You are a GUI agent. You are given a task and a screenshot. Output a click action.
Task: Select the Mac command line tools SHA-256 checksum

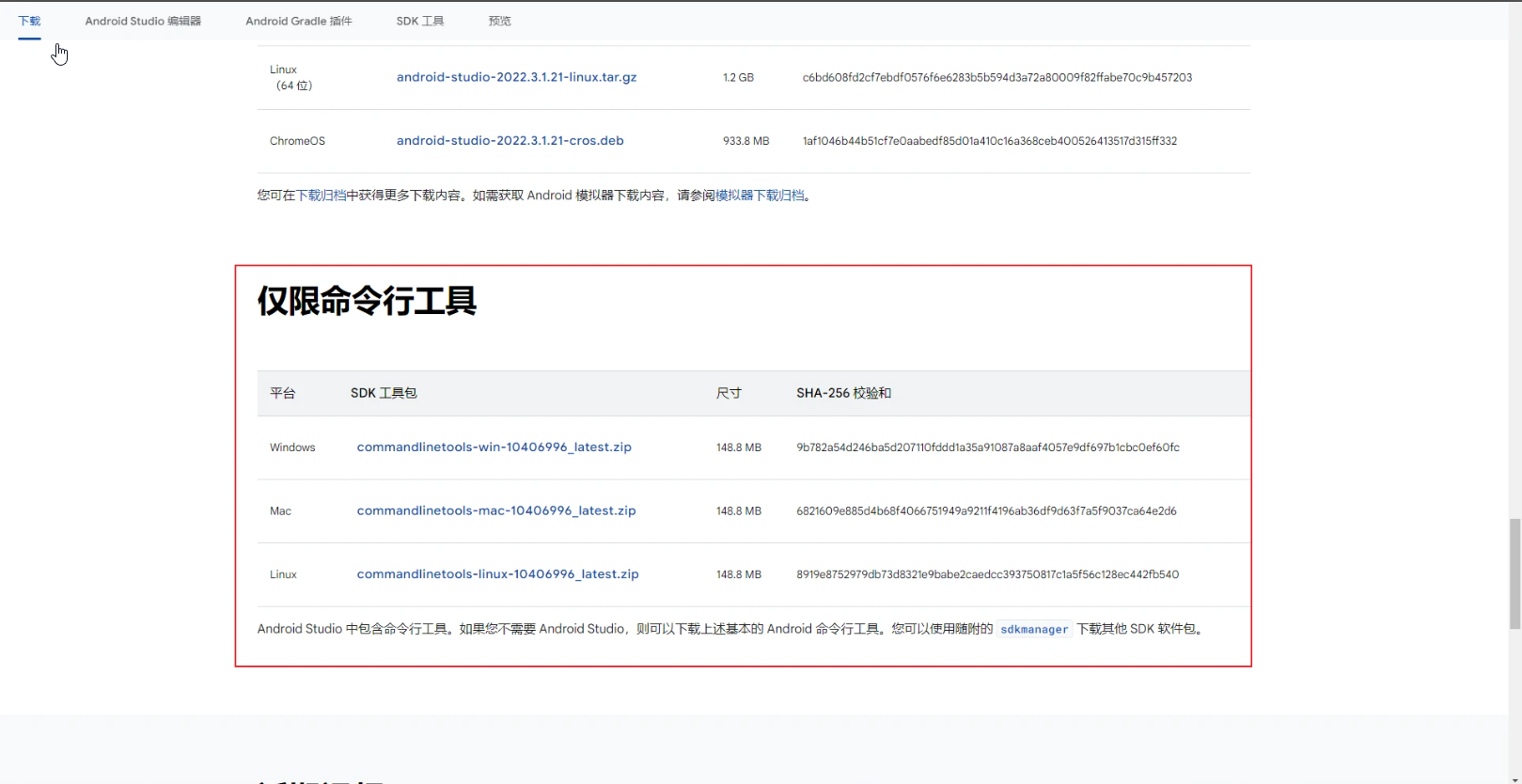[x=986, y=511]
